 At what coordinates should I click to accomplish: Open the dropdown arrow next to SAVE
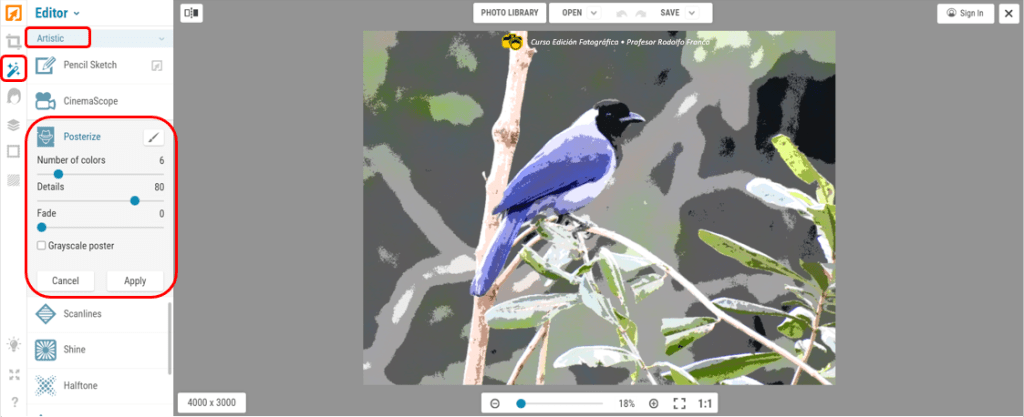(692, 13)
